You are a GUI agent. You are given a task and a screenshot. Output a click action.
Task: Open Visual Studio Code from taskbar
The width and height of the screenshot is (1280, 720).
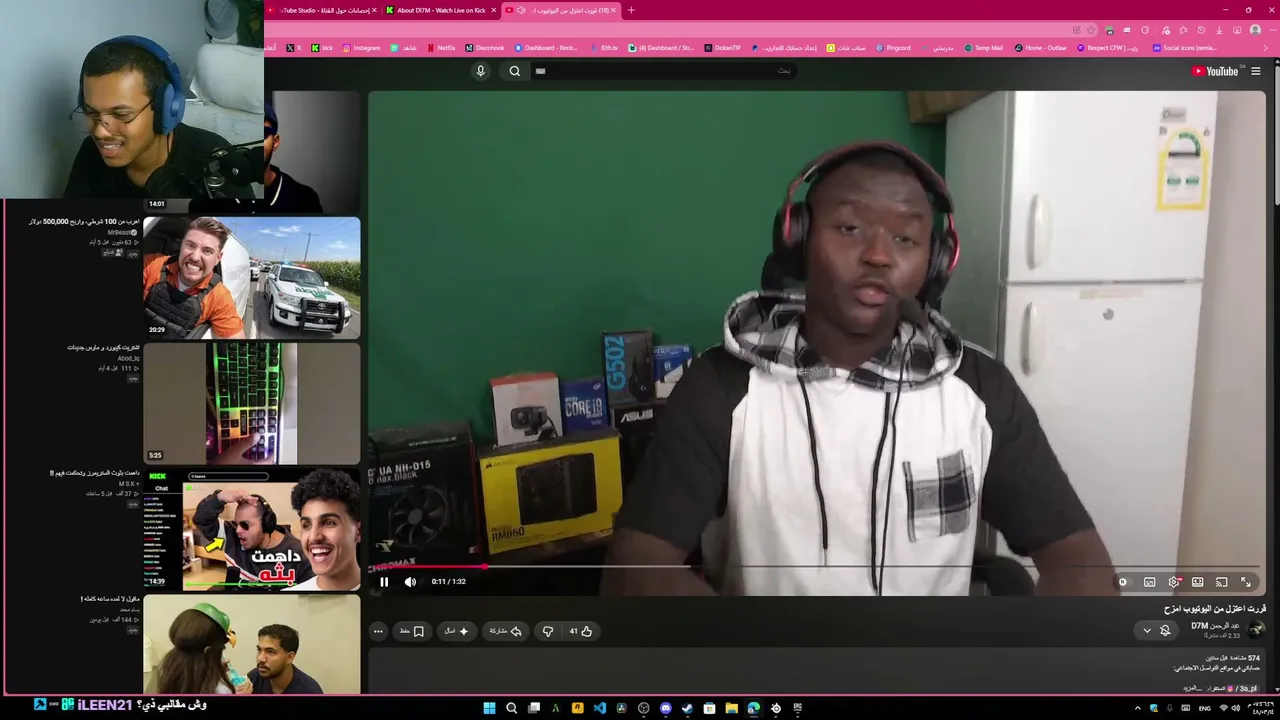(599, 708)
